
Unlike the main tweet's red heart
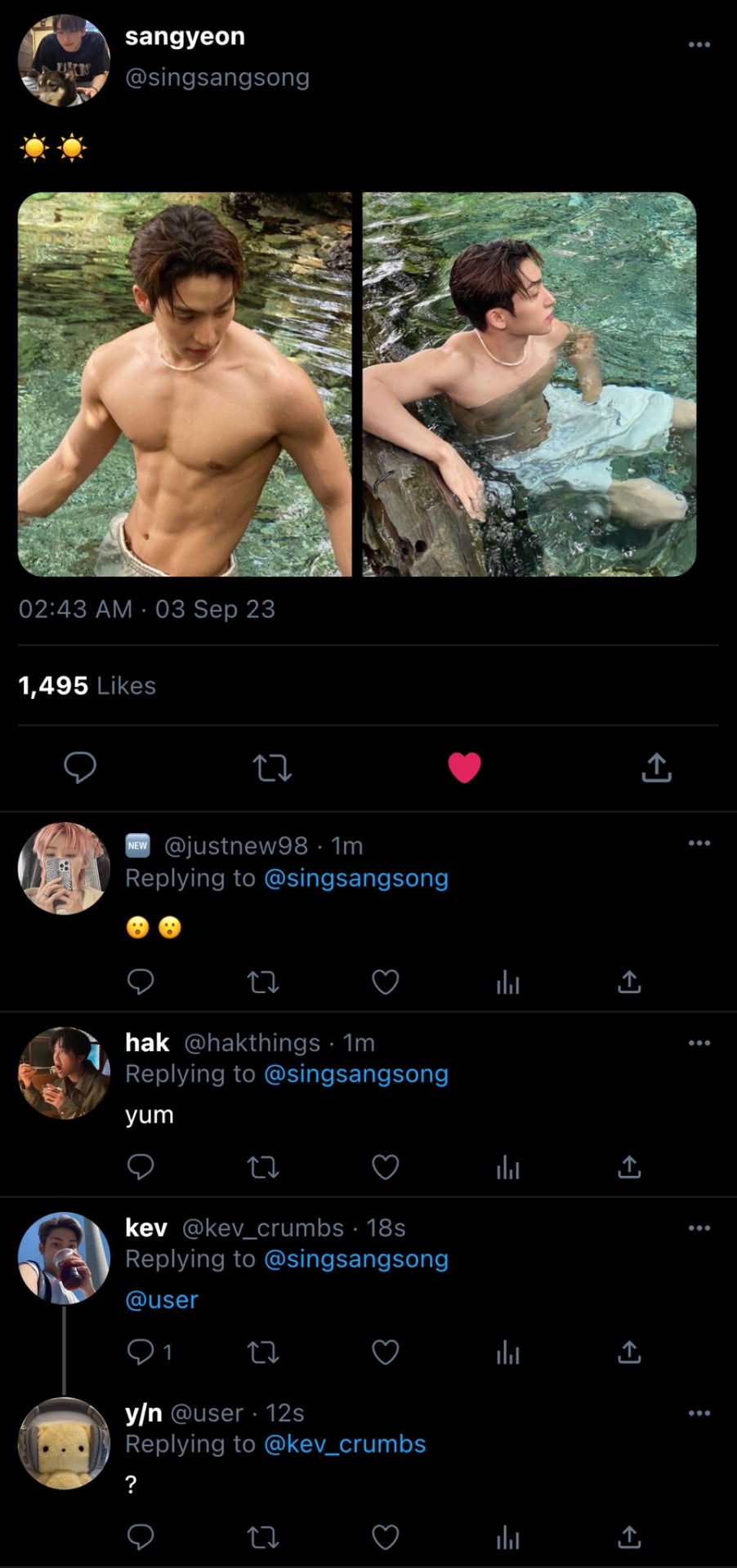click(x=464, y=768)
